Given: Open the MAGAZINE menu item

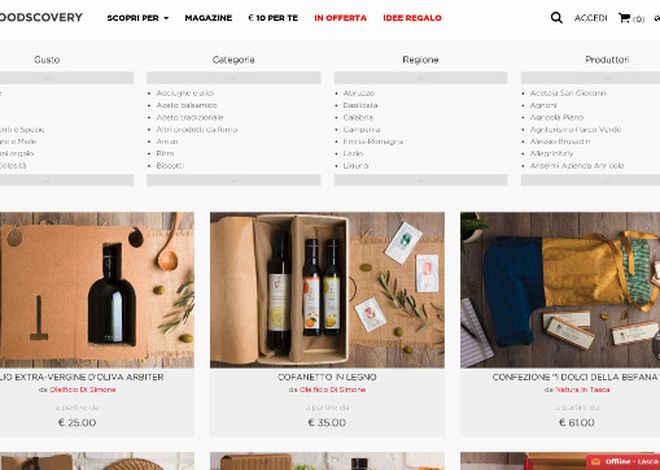Looking at the screenshot, I should click(208, 18).
